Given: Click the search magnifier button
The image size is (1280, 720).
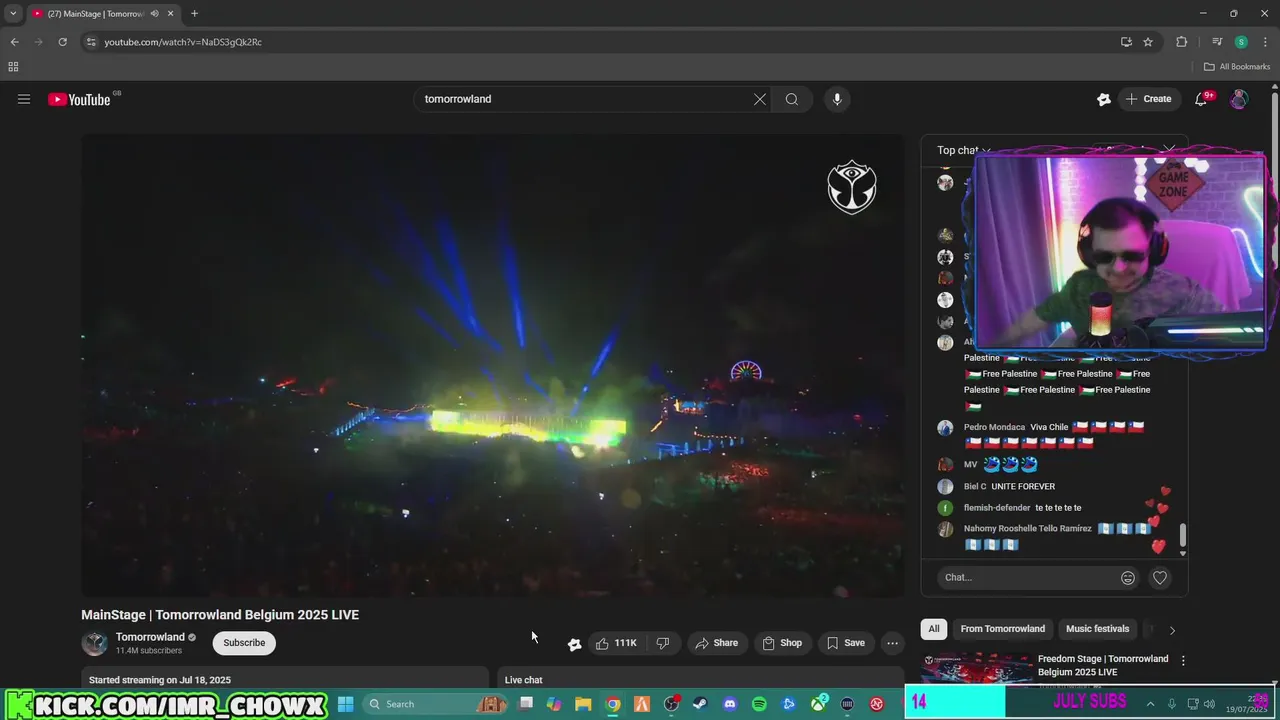Looking at the screenshot, I should pos(792,99).
